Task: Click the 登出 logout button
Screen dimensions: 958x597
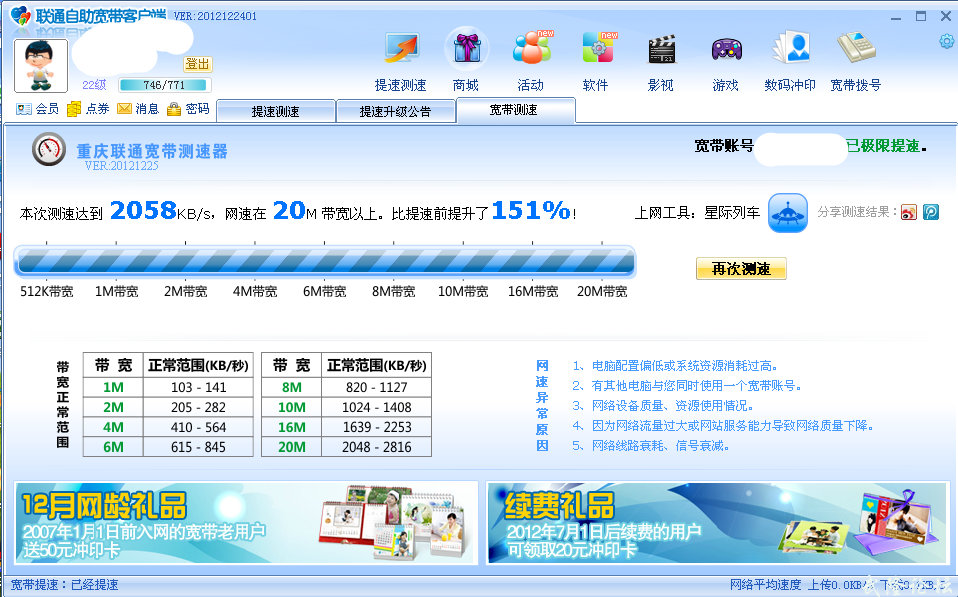Action: coord(197,64)
